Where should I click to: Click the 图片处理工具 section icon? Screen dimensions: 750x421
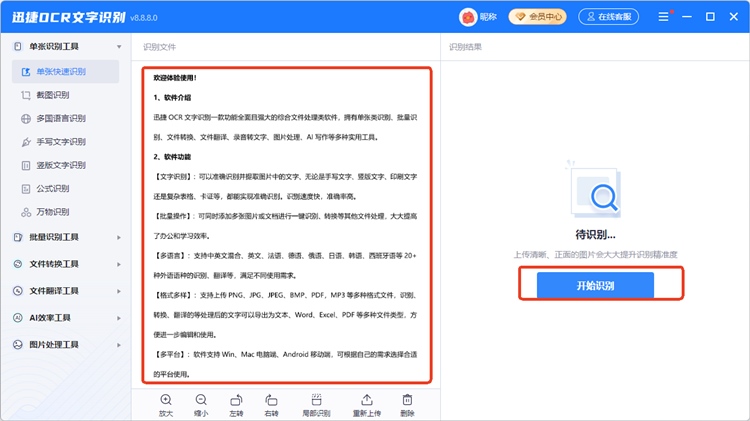pyautogui.click(x=18, y=344)
